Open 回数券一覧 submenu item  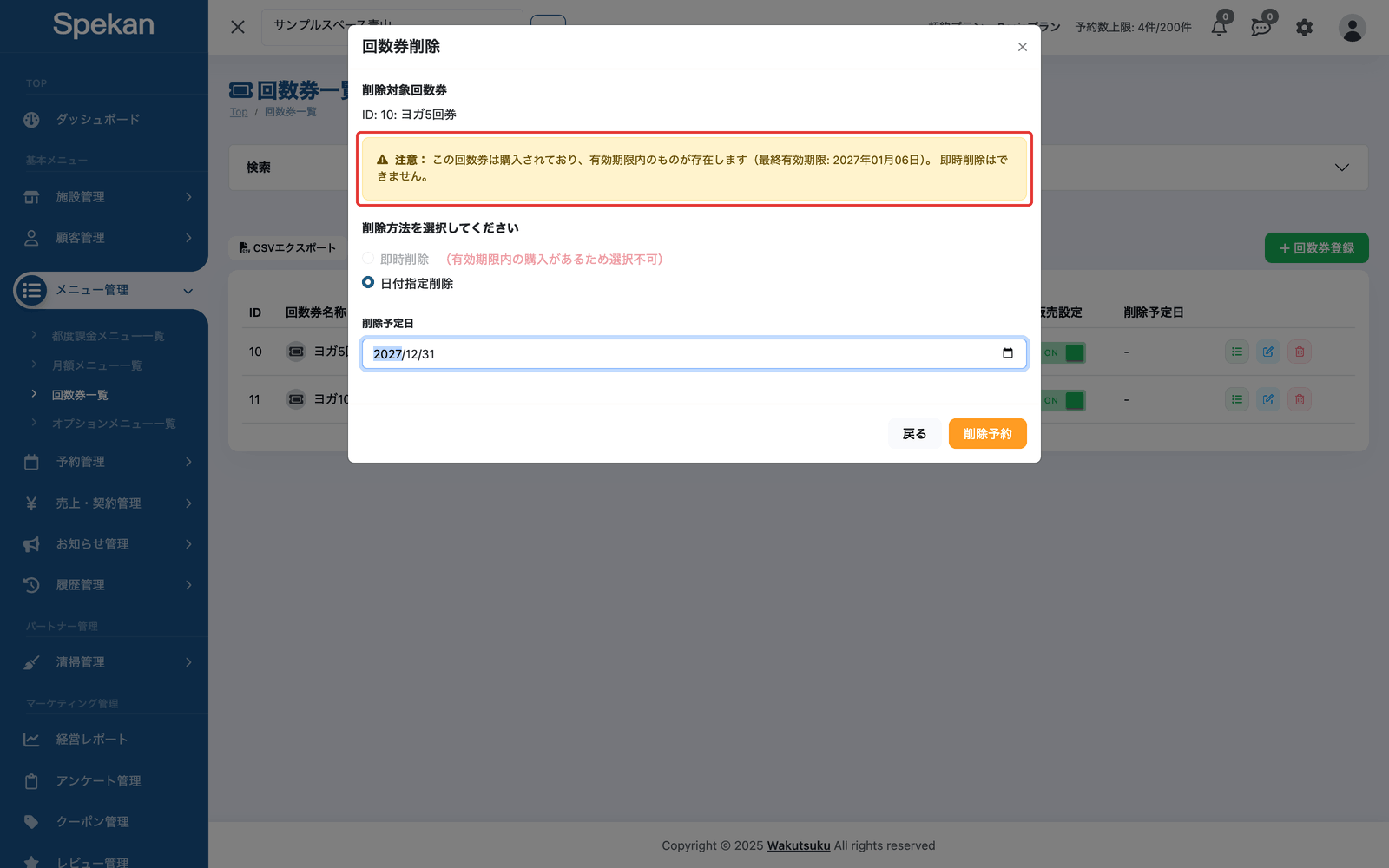pos(80,395)
